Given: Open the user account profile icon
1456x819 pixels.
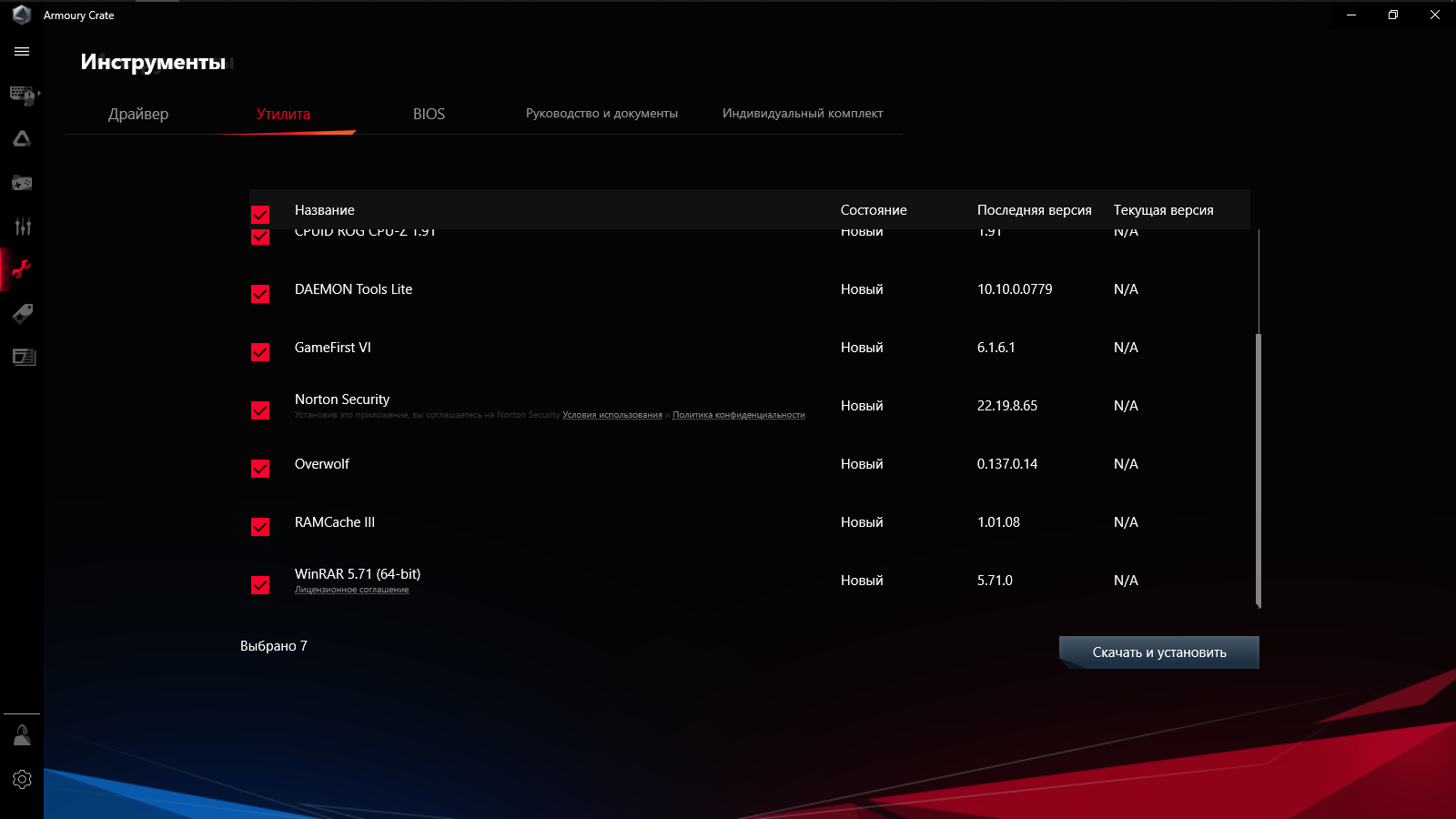Looking at the screenshot, I should coord(22,735).
